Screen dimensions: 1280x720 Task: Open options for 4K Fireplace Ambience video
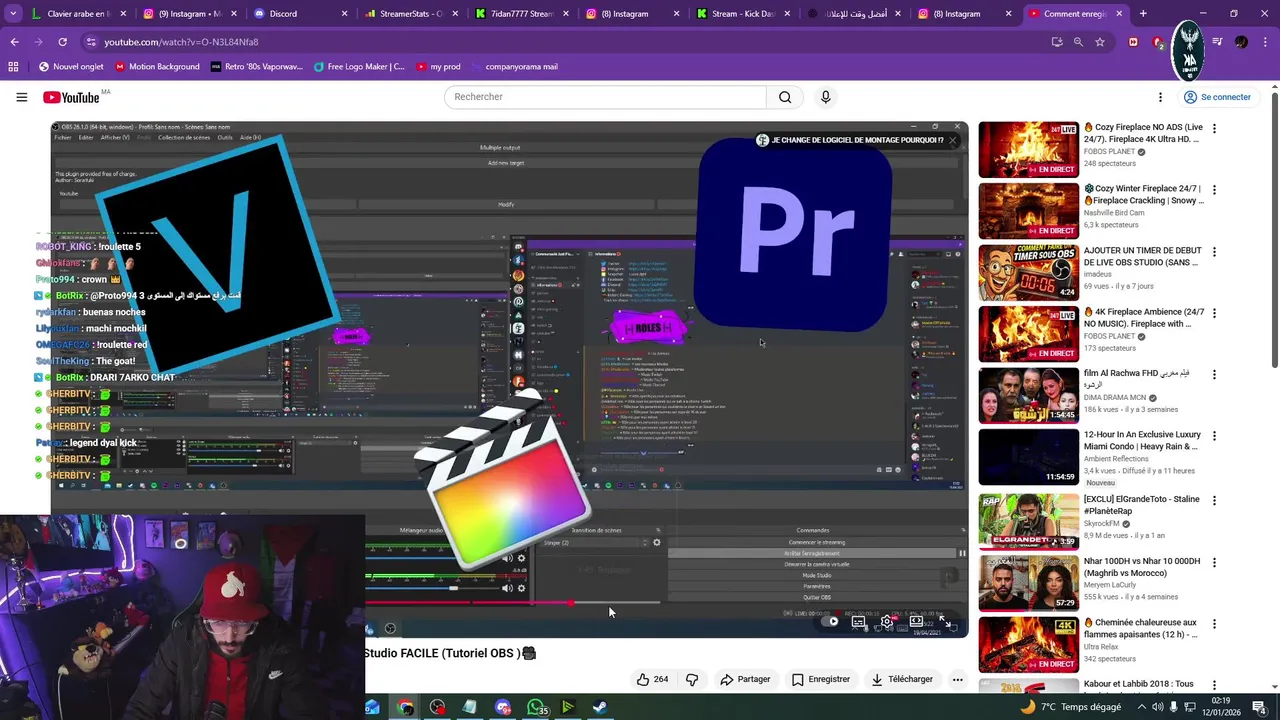[1214, 313]
